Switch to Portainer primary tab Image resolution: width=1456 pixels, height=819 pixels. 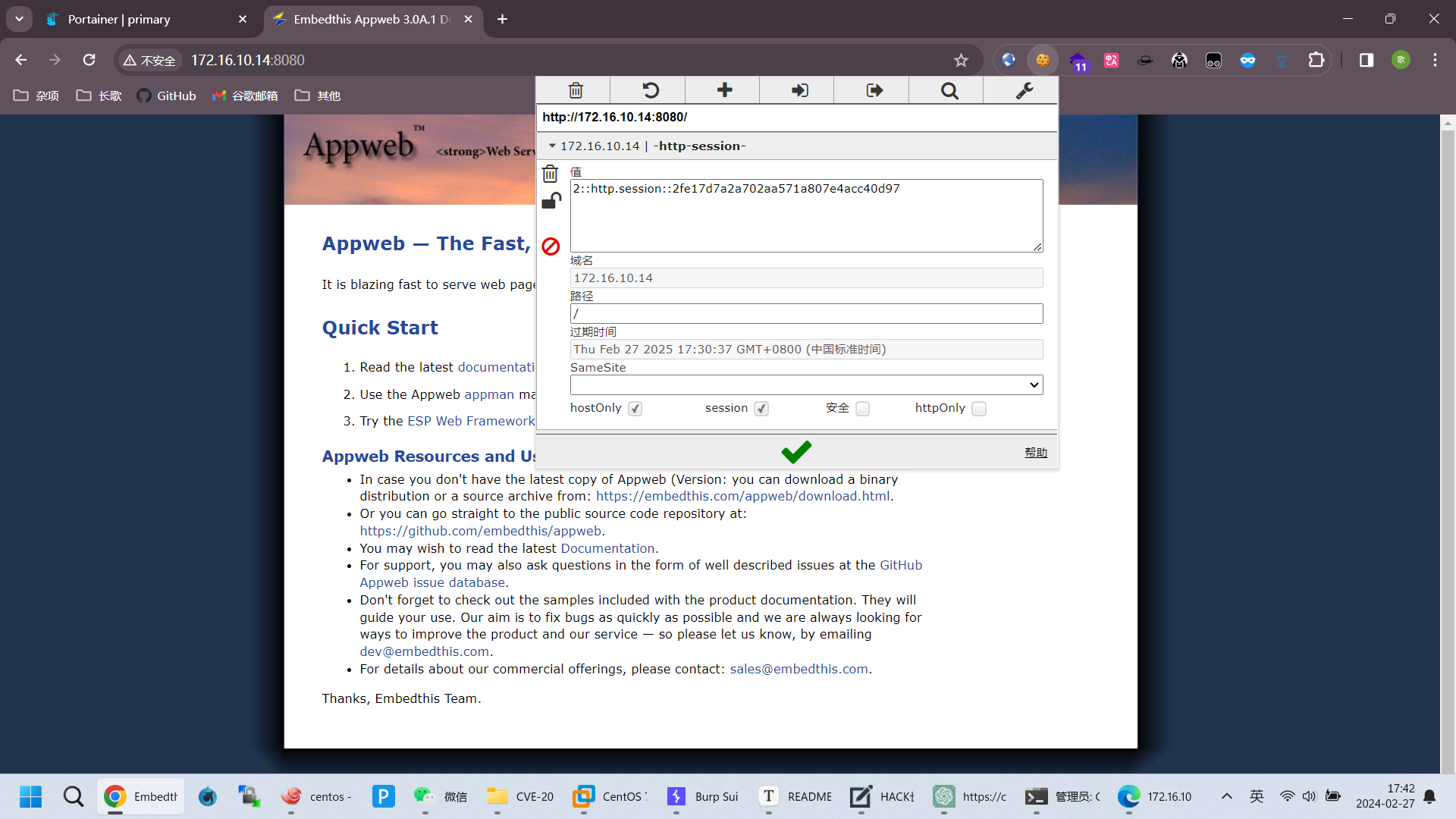[144, 20]
